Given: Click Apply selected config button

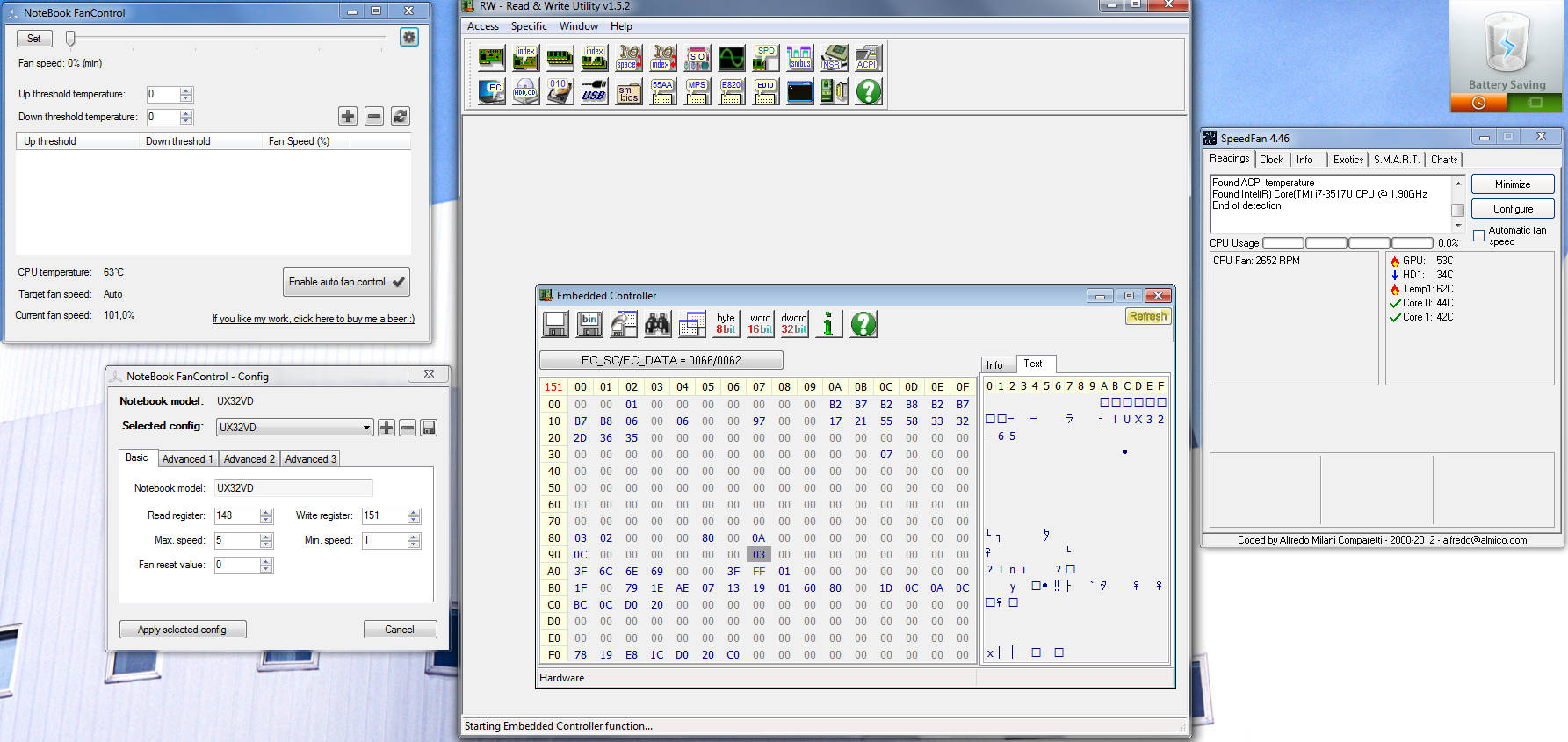Looking at the screenshot, I should (183, 630).
